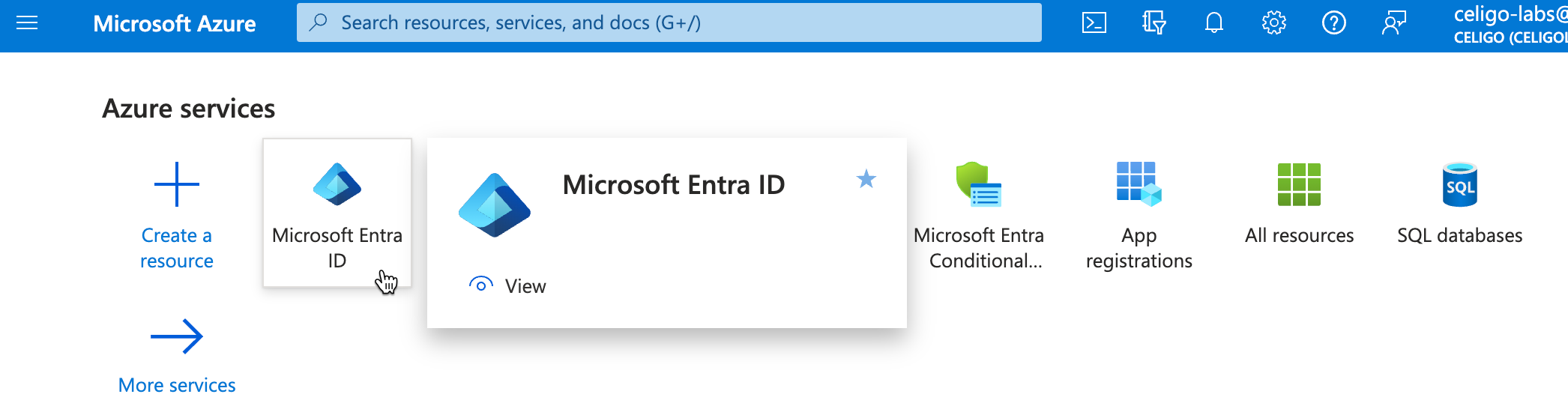The image size is (1568, 409).
Task: Click Microsoft Entra ID tile icon
Action: click(x=337, y=184)
